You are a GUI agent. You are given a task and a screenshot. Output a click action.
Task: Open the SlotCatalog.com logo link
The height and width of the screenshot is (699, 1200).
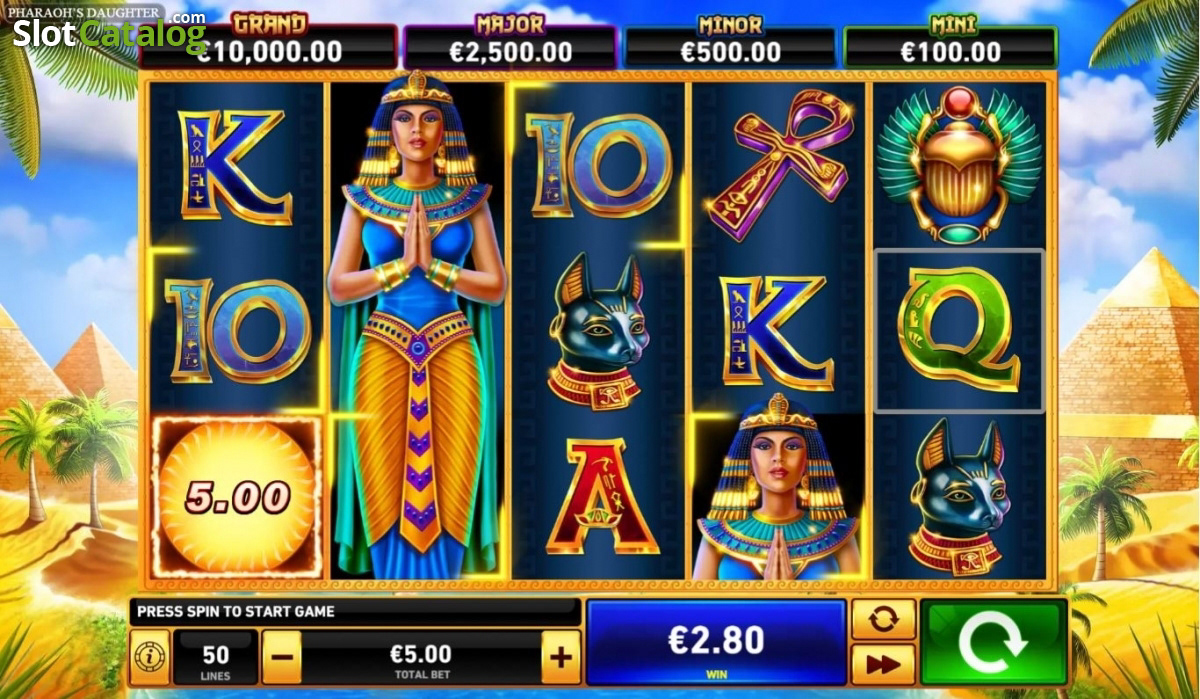tap(108, 32)
